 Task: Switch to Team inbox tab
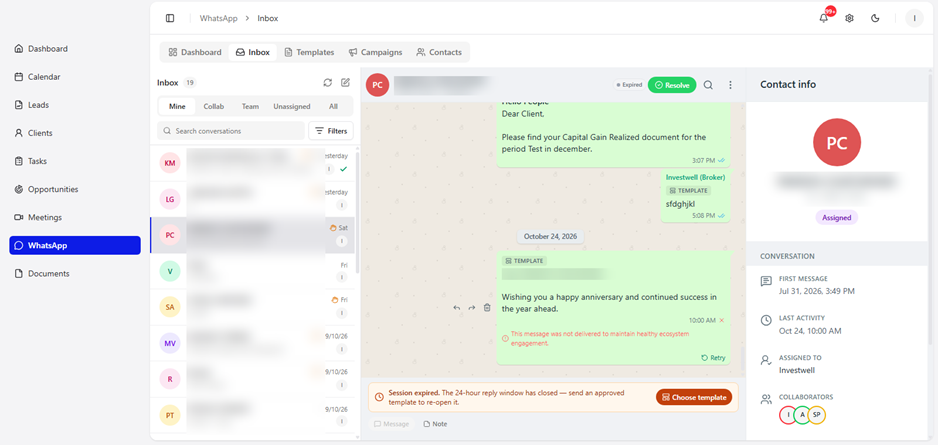(x=250, y=106)
